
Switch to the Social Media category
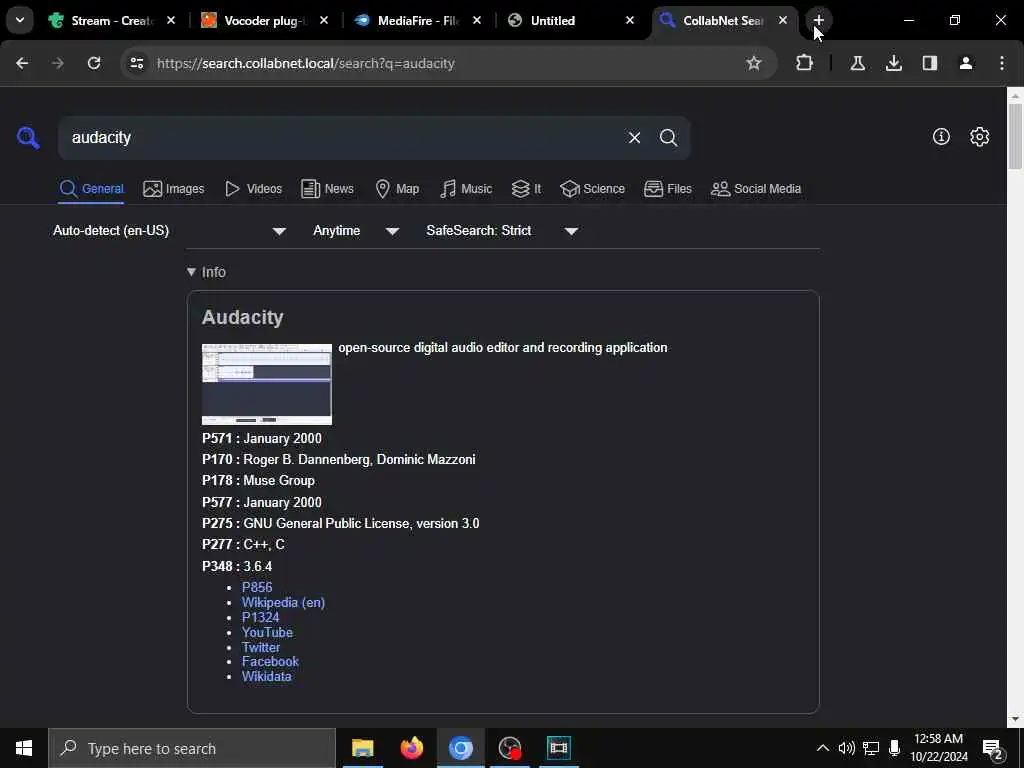tap(756, 189)
